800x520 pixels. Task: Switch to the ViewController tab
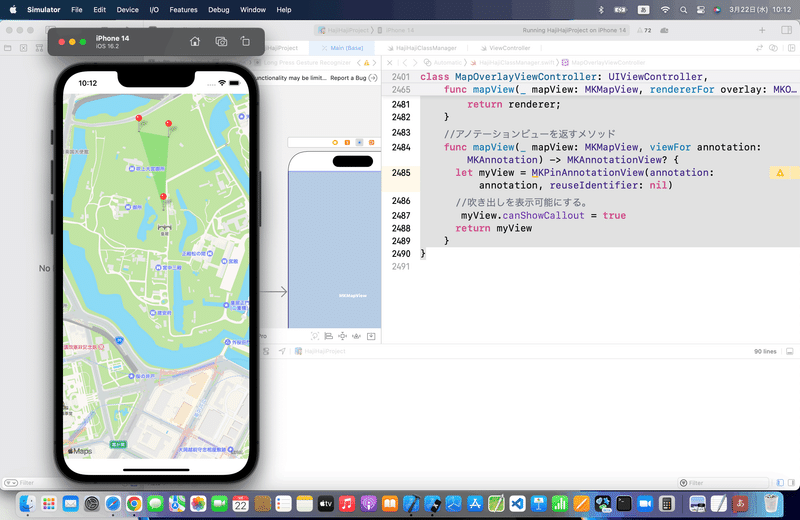505,48
